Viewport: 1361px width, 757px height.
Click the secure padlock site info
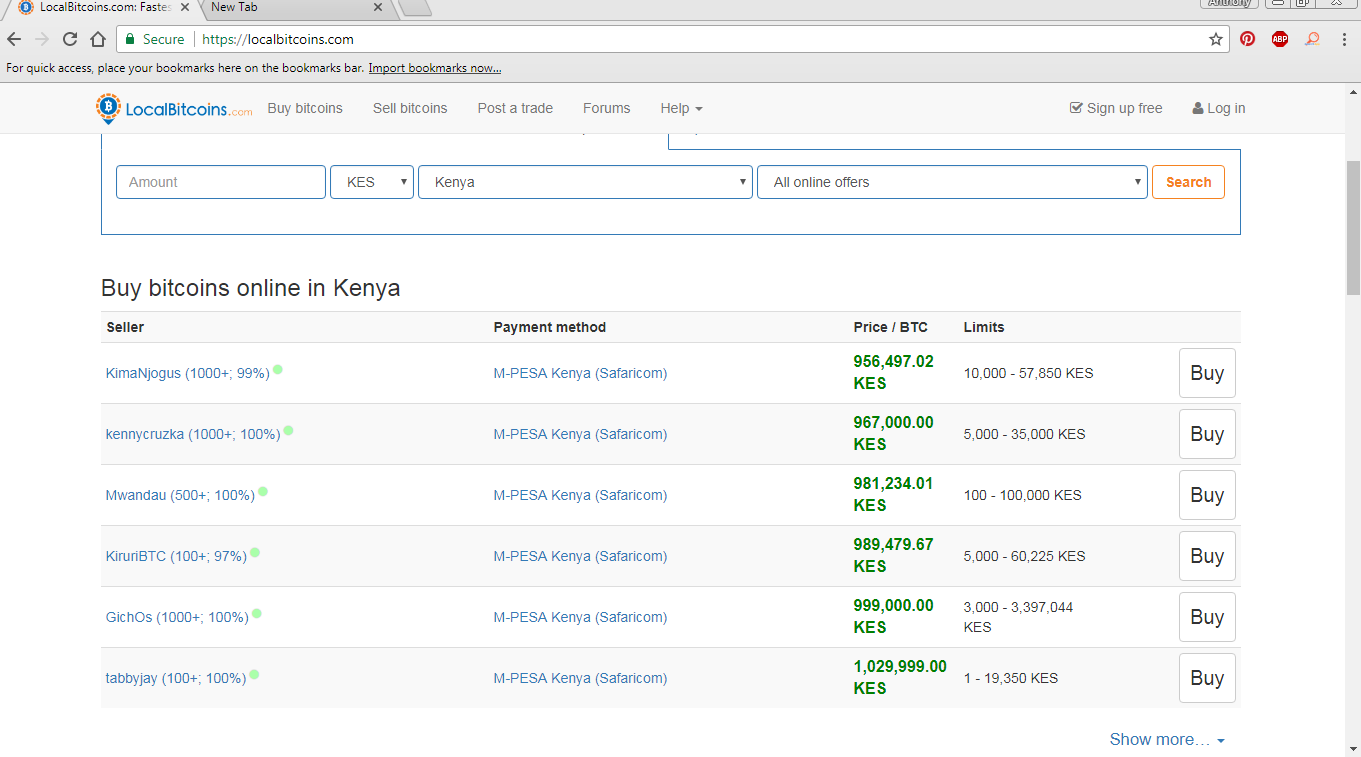pyautogui.click(x=155, y=40)
